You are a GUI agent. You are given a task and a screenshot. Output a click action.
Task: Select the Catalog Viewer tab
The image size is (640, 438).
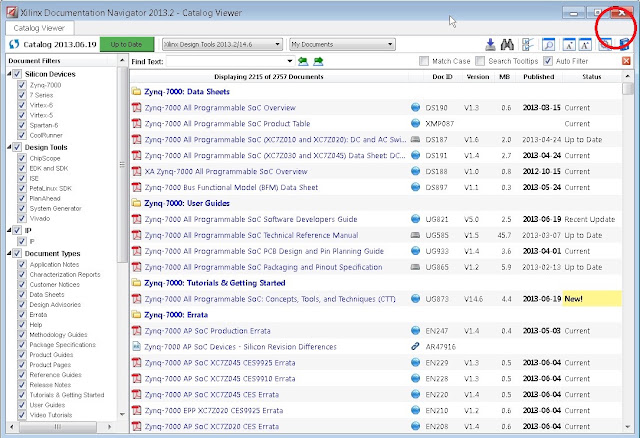pos(39,28)
